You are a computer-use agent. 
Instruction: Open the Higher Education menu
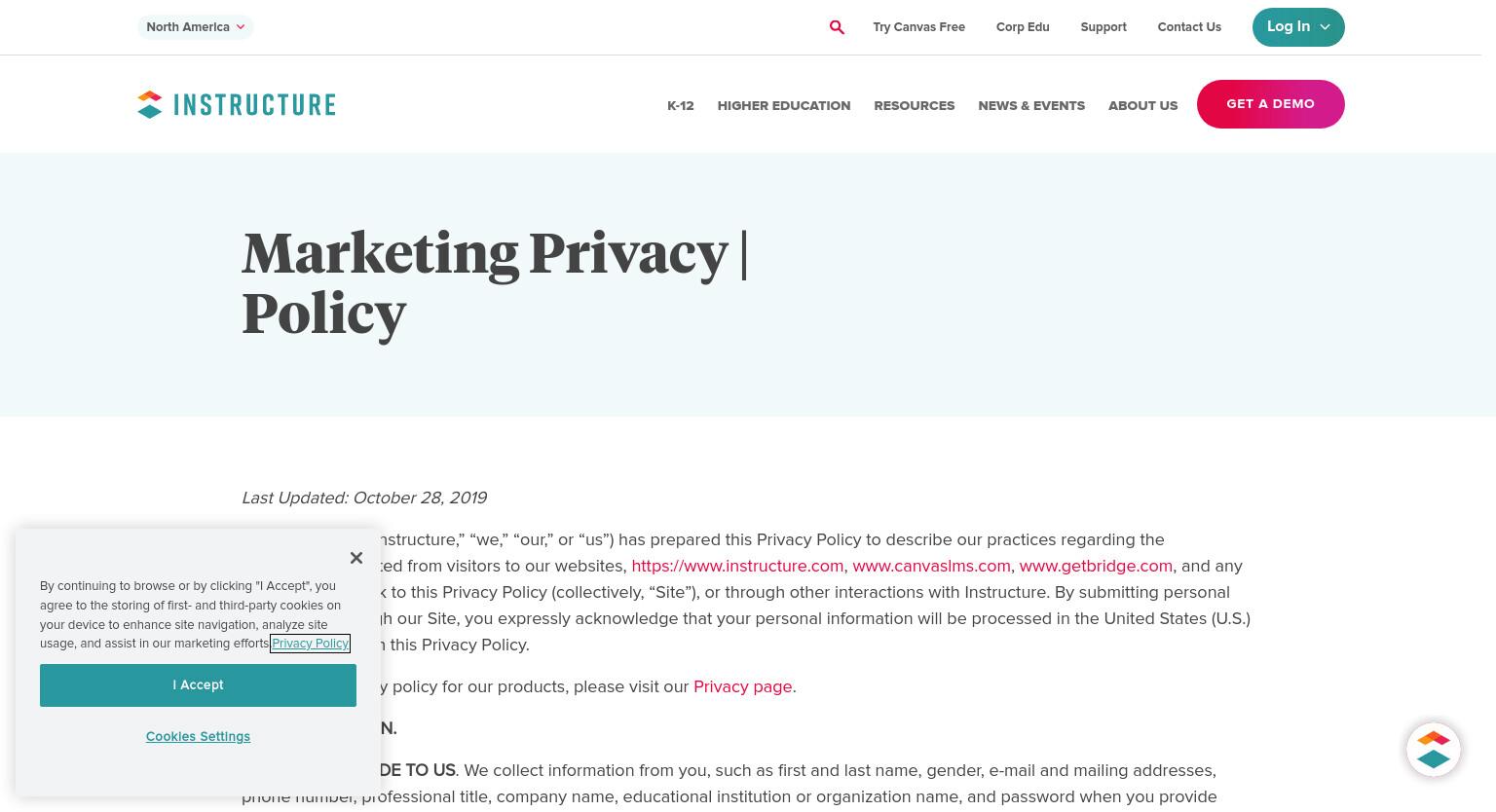click(784, 105)
